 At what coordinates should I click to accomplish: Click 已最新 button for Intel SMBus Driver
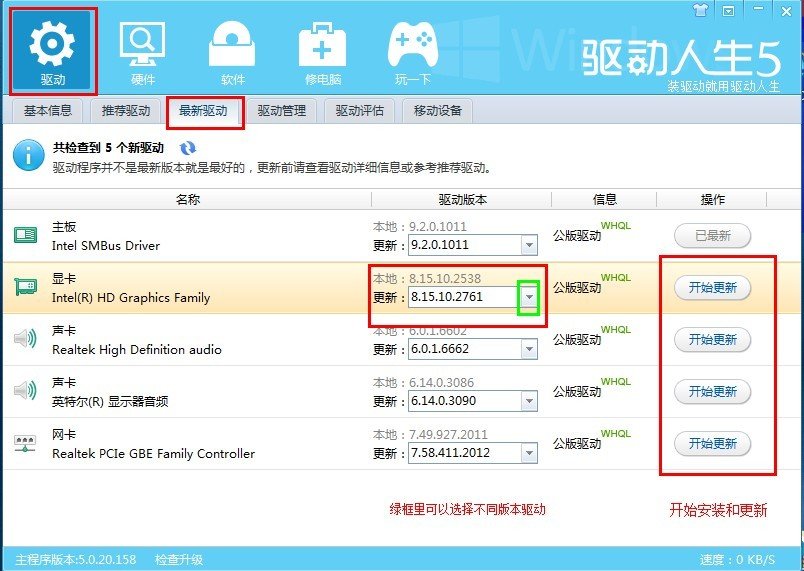pyautogui.click(x=713, y=236)
